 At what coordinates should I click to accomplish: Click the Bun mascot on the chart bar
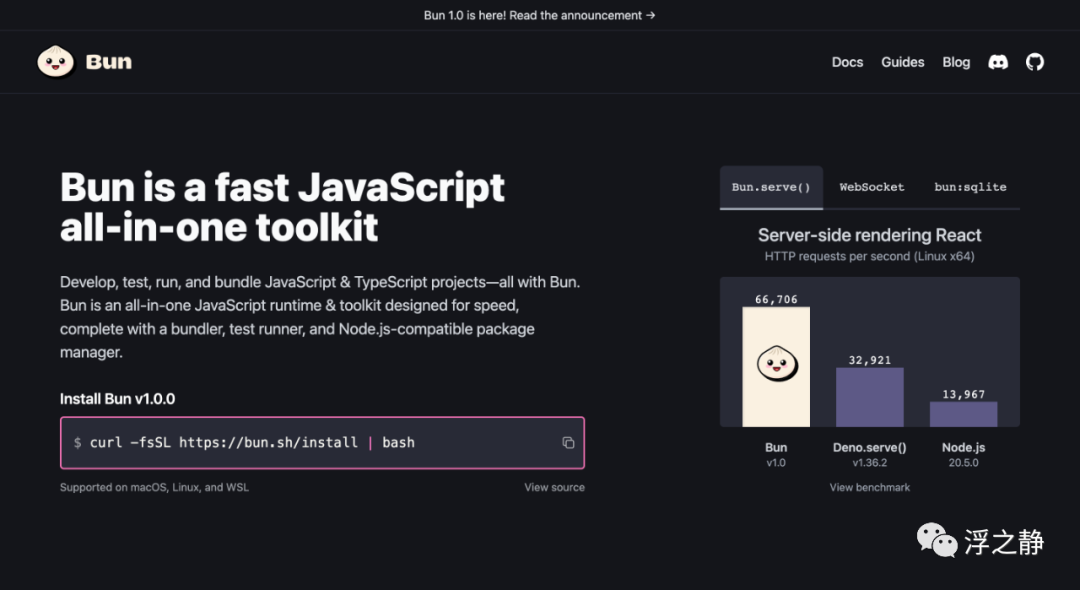pos(777,364)
